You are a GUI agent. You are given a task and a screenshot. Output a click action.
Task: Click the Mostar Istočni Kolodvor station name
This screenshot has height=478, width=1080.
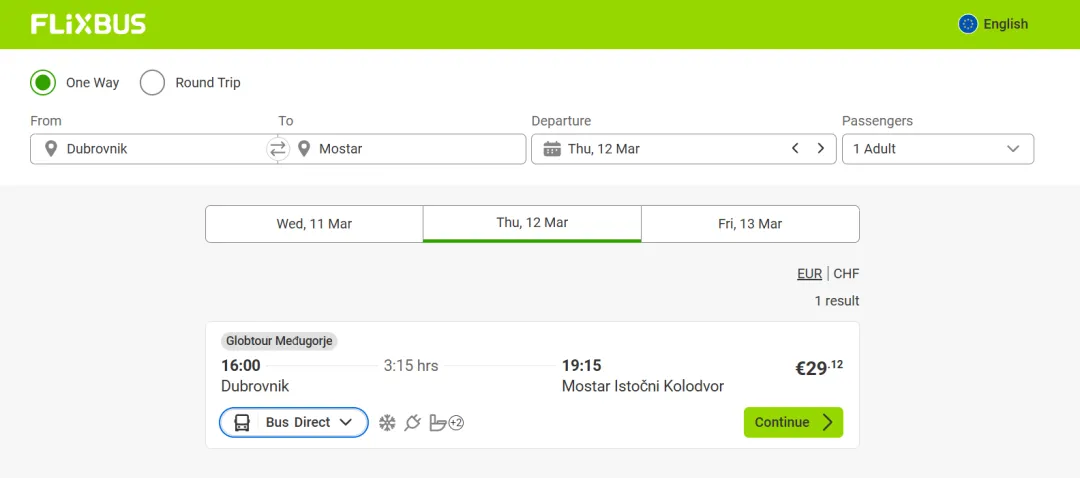tap(643, 386)
